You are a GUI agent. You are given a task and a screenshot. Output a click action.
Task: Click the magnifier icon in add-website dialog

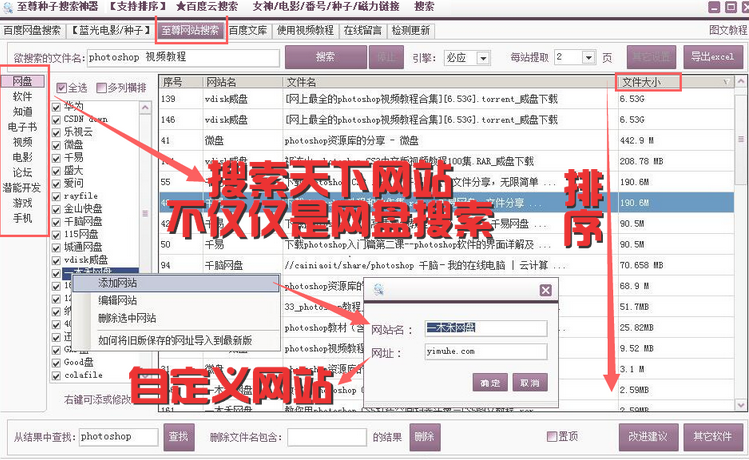click(379, 289)
